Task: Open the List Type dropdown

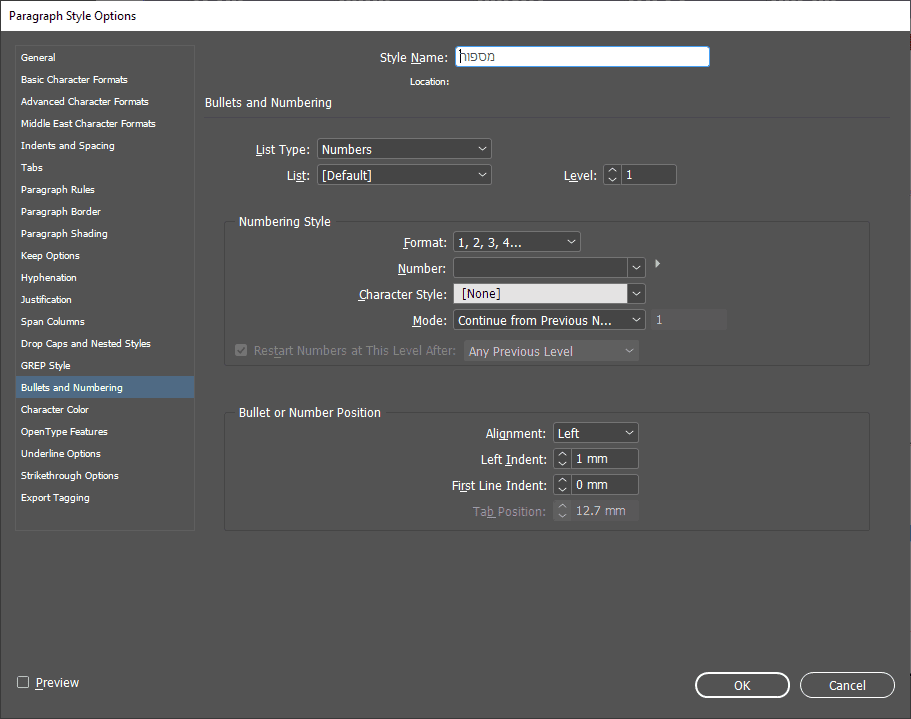Action: [x=404, y=149]
